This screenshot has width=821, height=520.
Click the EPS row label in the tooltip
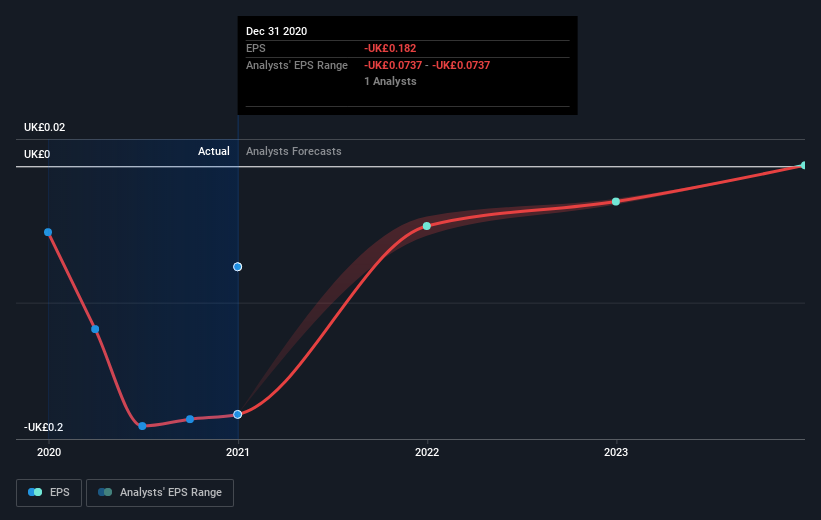pos(256,48)
